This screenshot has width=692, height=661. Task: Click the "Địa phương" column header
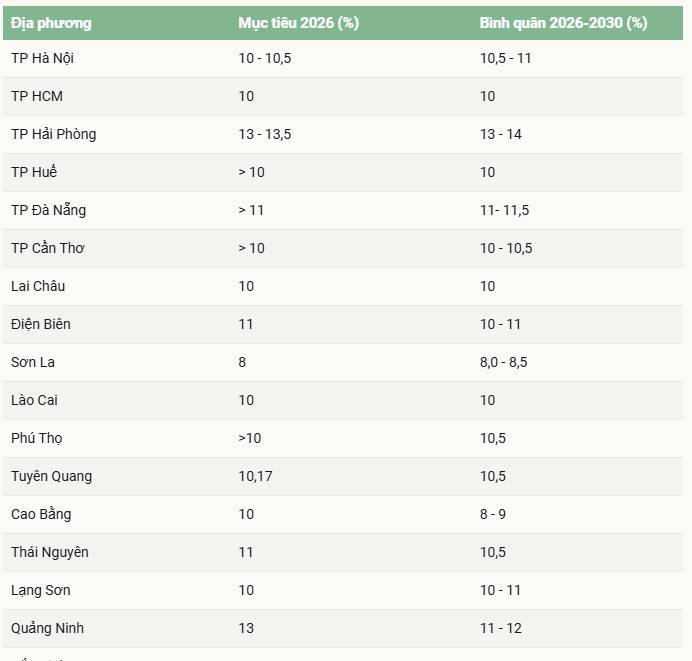[x=51, y=23]
